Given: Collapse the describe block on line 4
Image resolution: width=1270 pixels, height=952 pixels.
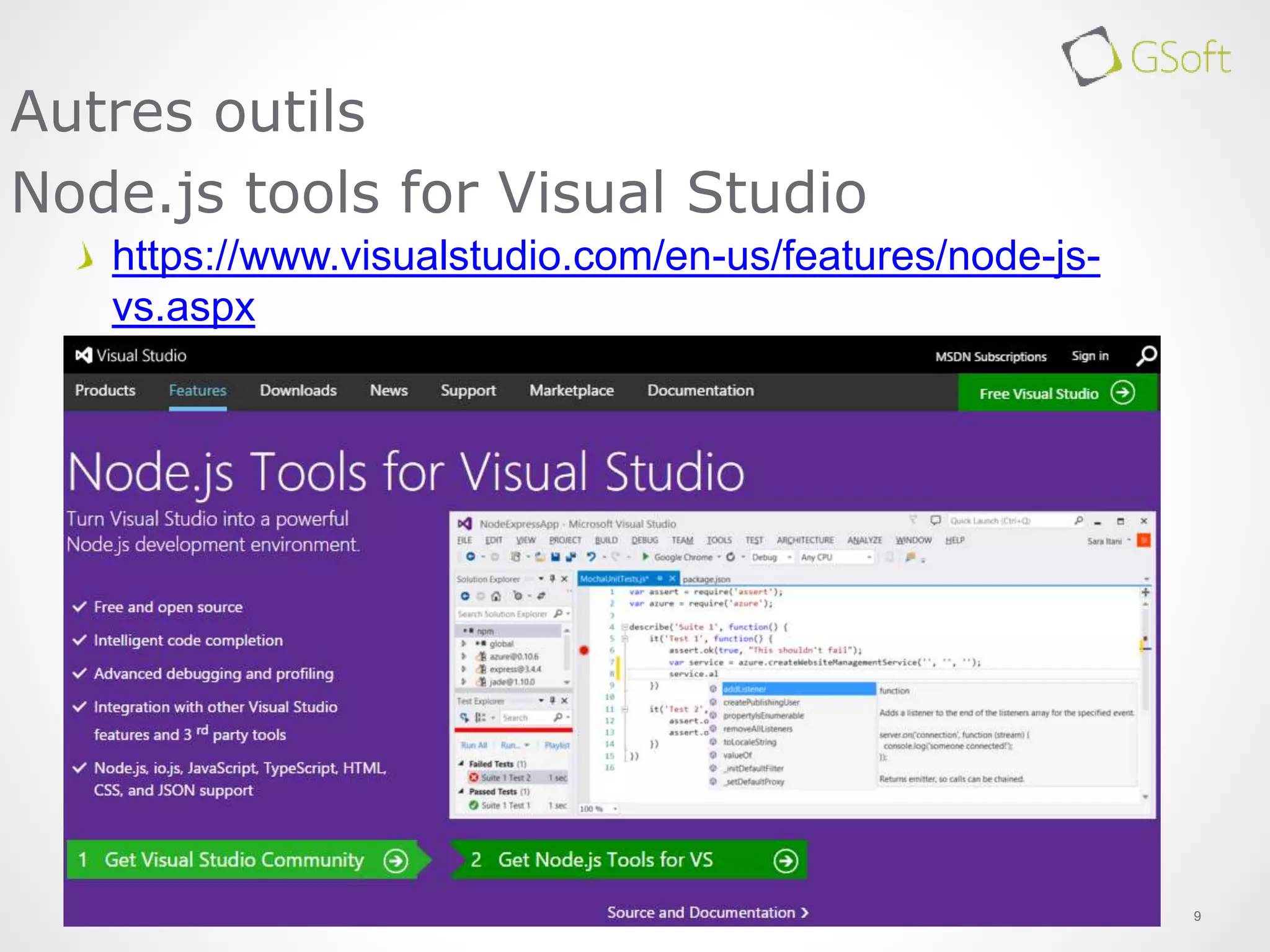Looking at the screenshot, I should tap(625, 627).
